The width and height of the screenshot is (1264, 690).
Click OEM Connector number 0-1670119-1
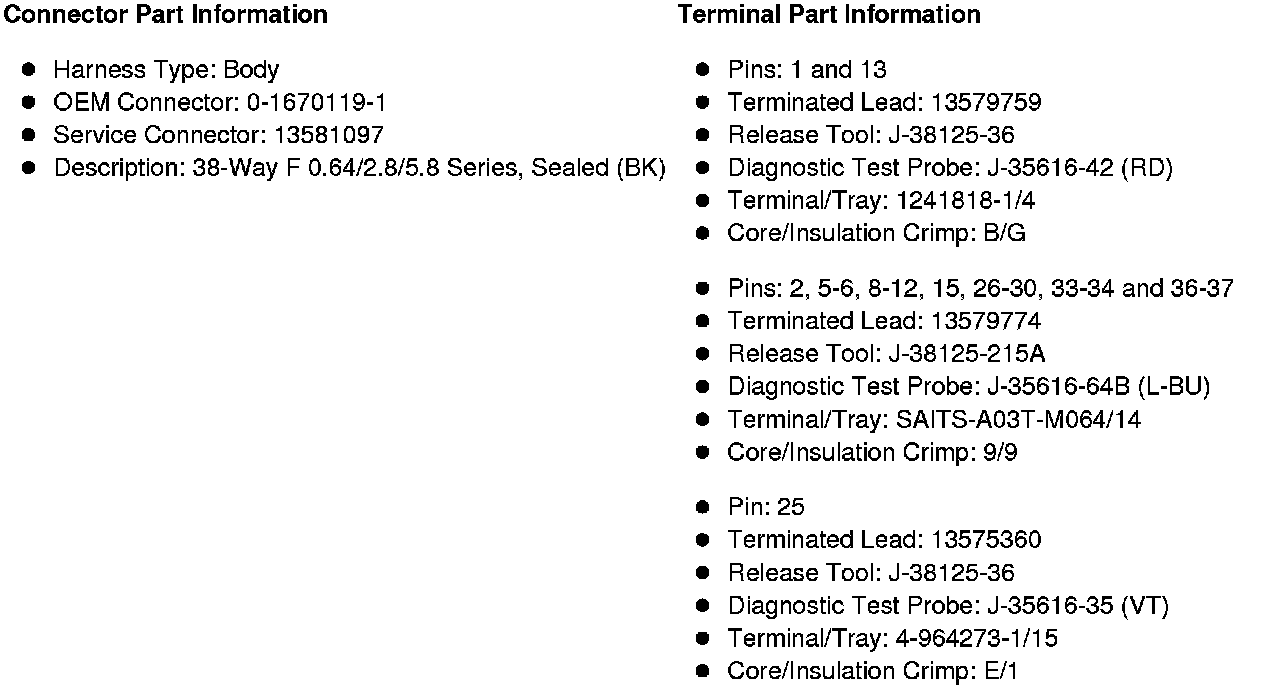click(316, 103)
